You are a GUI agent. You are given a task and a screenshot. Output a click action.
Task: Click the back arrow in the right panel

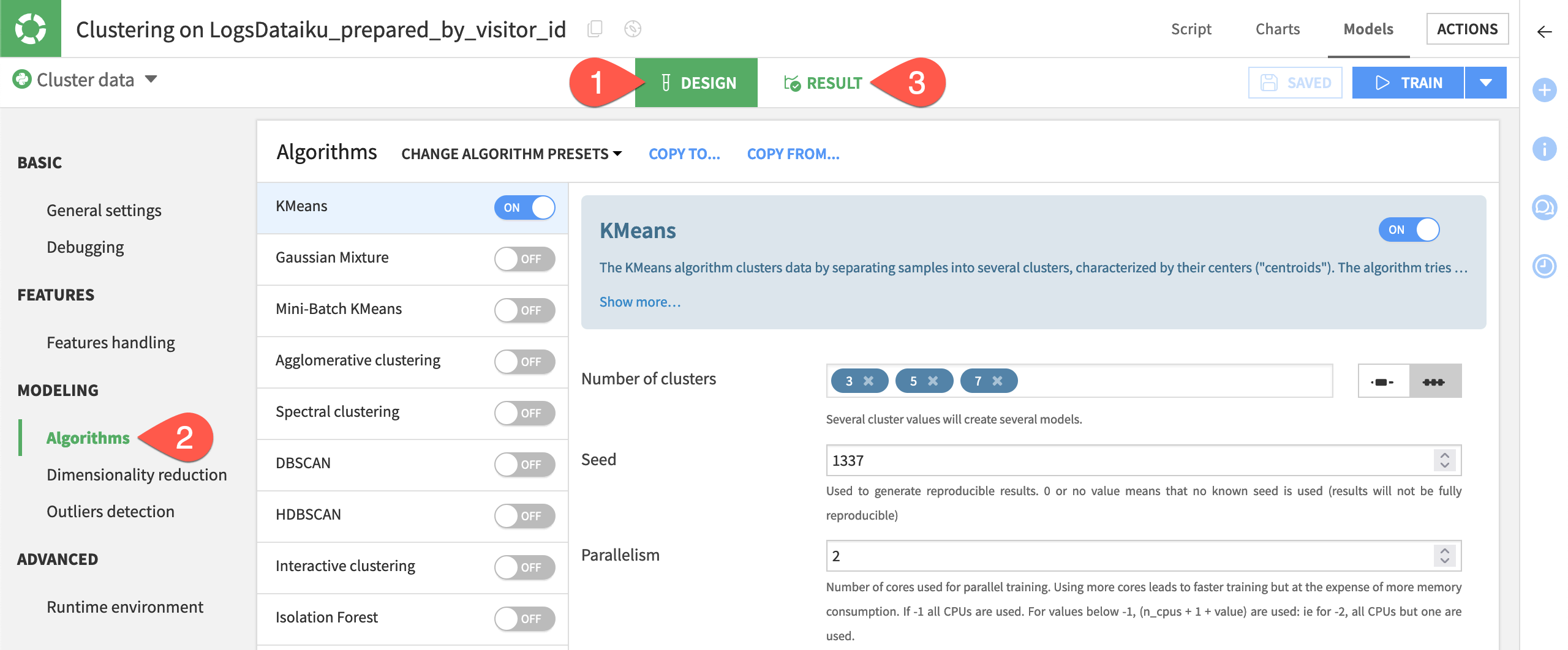1544,32
